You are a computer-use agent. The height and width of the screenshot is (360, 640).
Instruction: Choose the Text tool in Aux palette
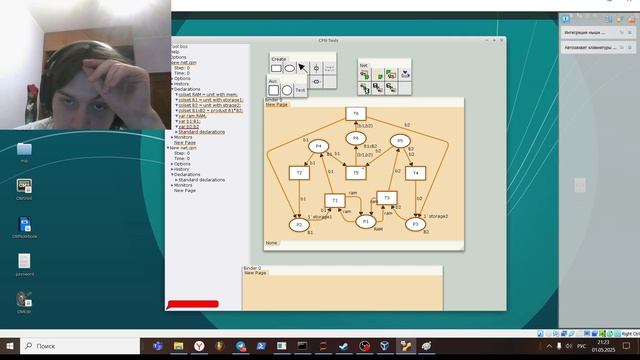[x=300, y=90]
